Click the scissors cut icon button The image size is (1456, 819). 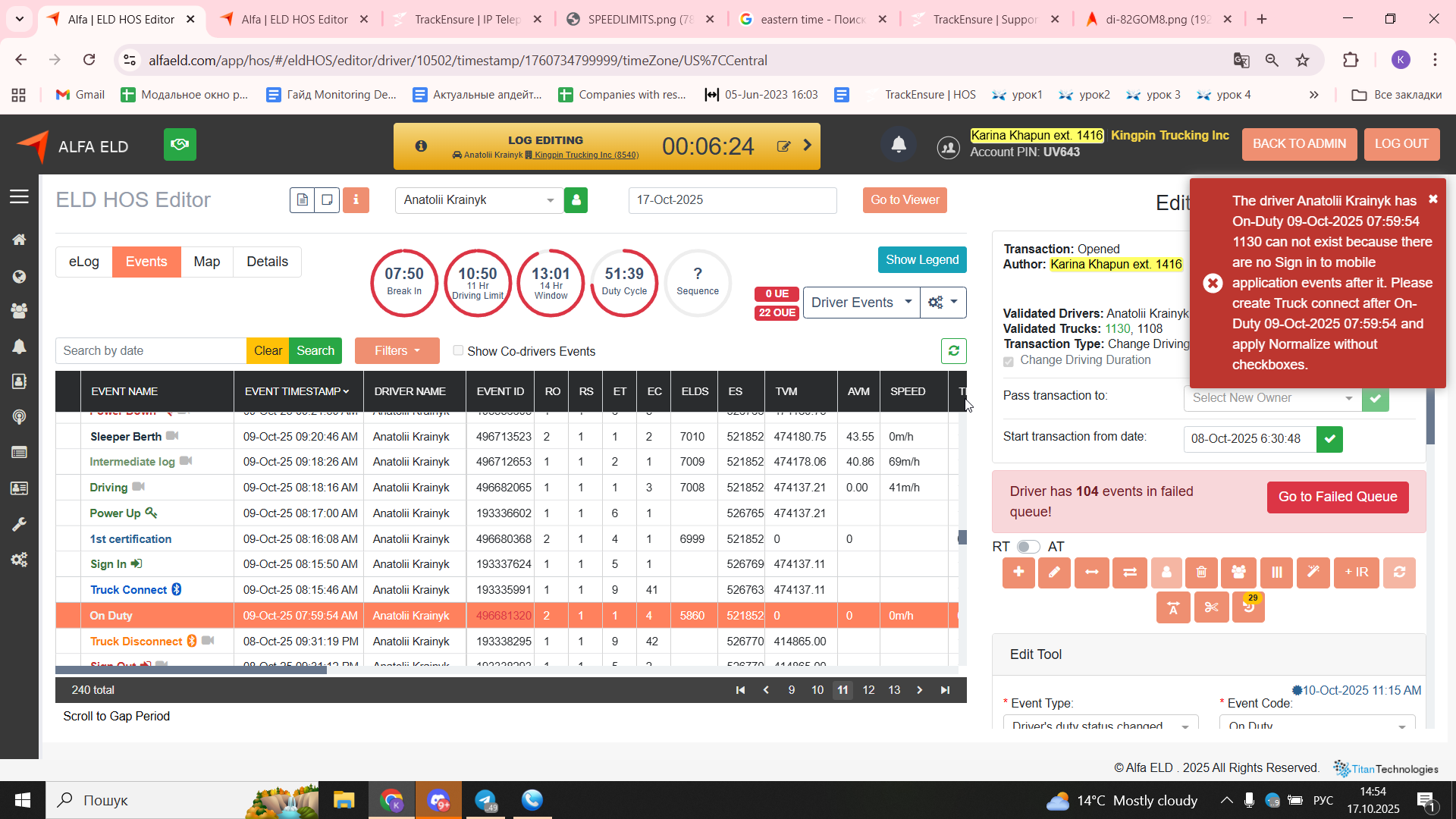pos(1211,607)
